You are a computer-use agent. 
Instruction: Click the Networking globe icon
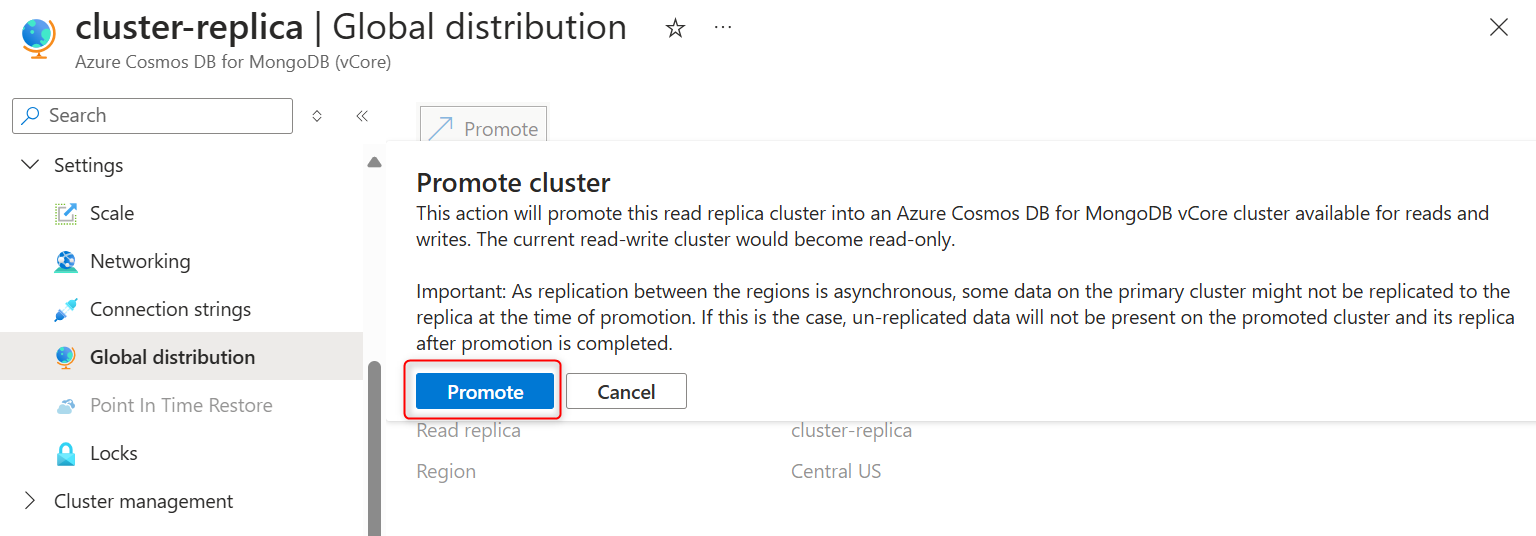point(66,261)
